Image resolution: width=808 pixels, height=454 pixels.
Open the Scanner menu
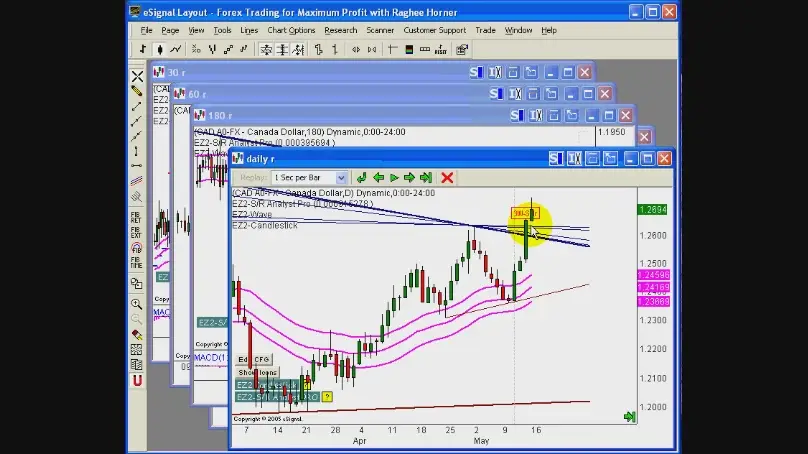pyautogui.click(x=380, y=30)
